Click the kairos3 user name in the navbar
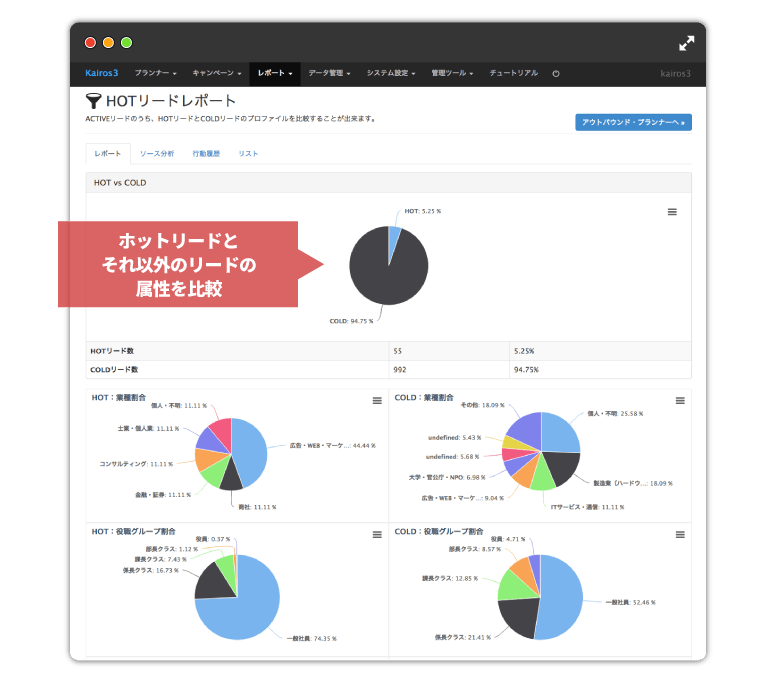780x680 pixels. pos(675,74)
